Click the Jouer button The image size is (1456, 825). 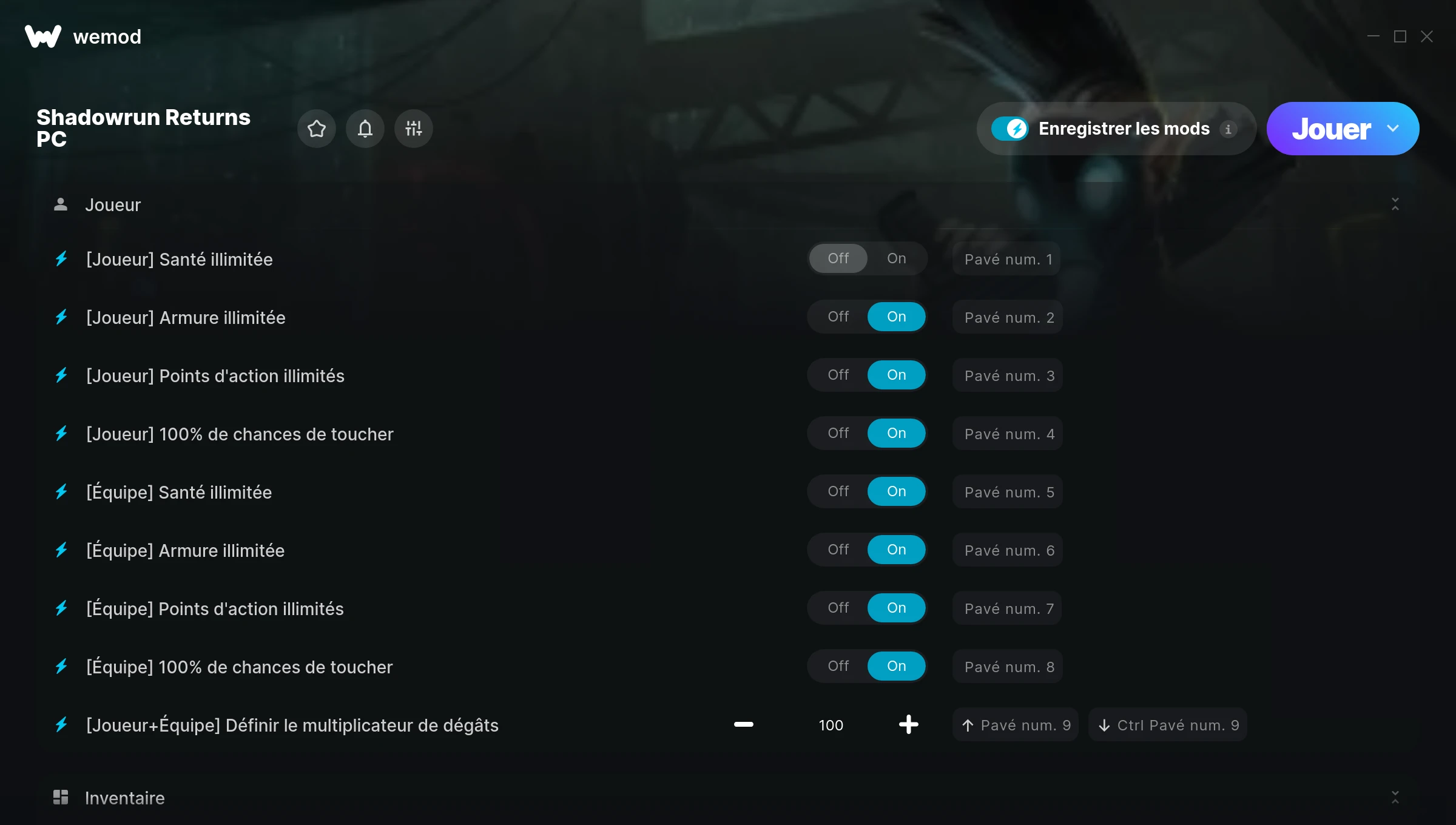tap(1331, 129)
